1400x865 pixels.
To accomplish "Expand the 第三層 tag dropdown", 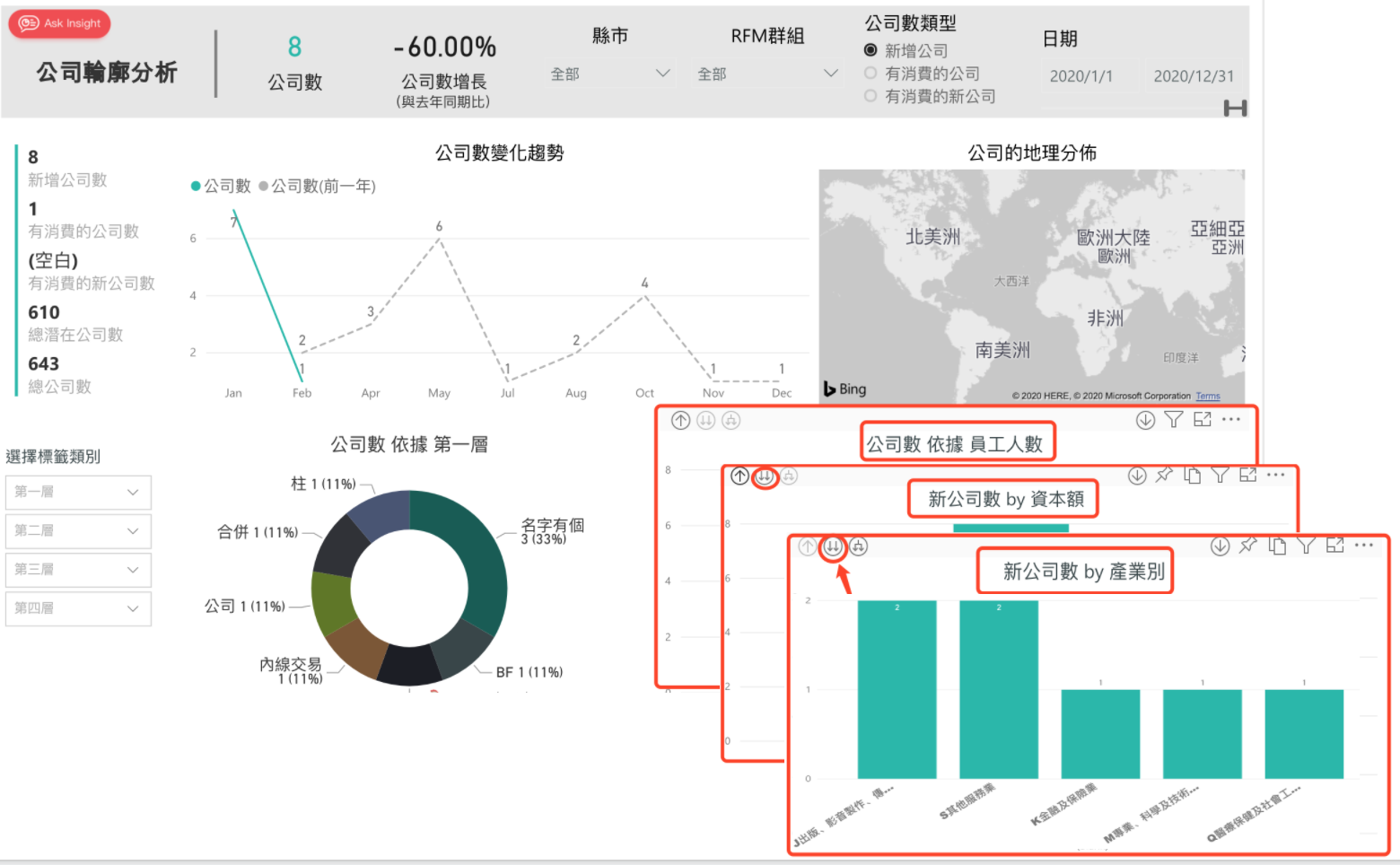I will (x=78, y=570).
